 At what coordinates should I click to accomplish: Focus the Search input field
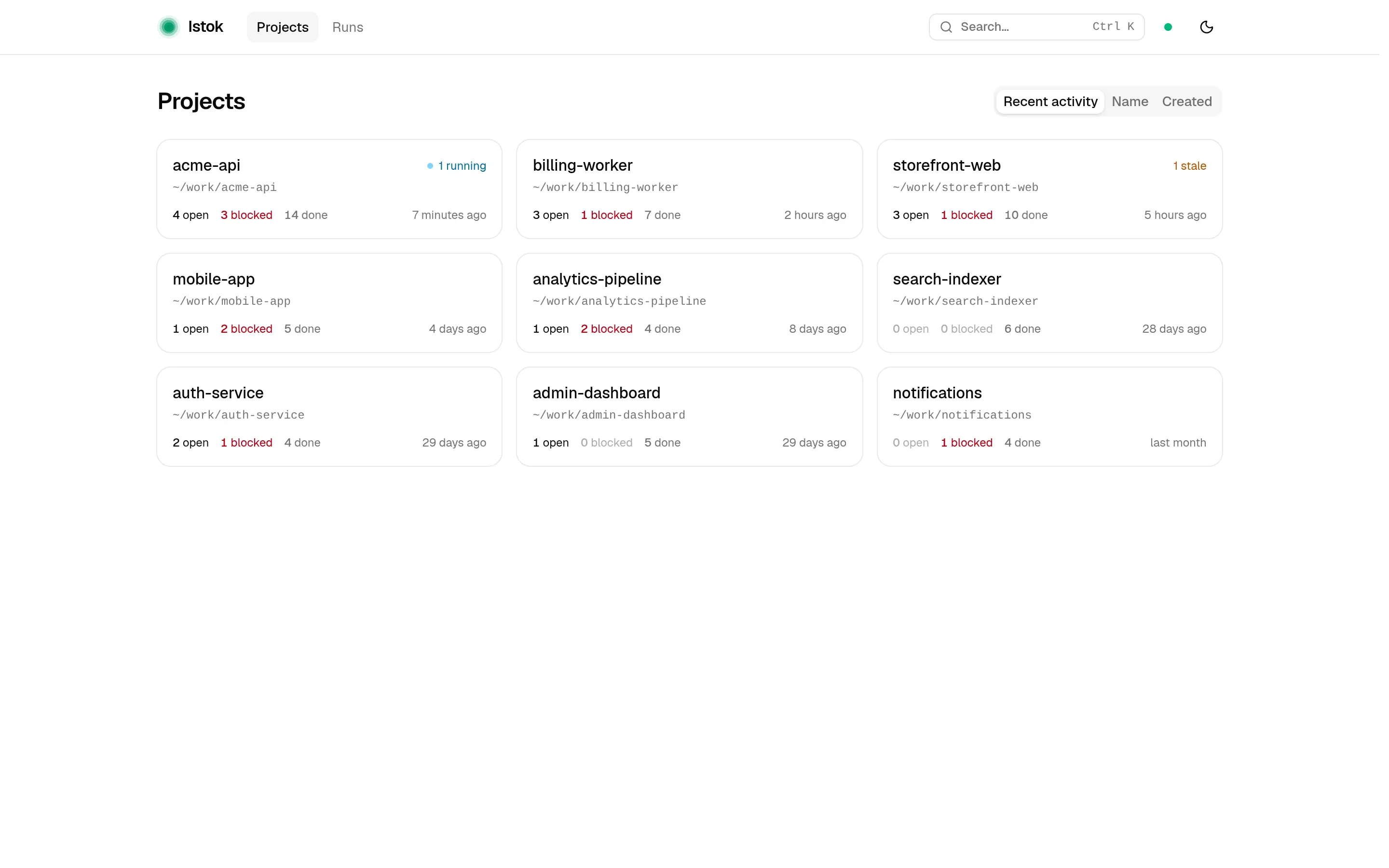1036,27
